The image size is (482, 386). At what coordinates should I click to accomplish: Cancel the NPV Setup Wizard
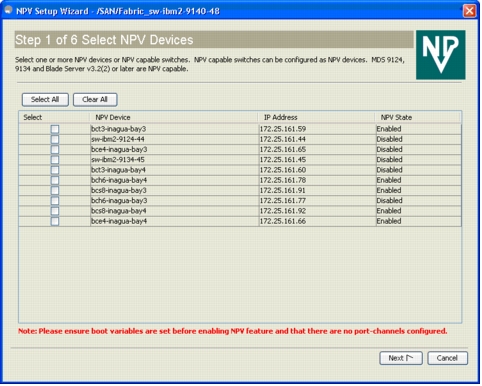(447, 358)
